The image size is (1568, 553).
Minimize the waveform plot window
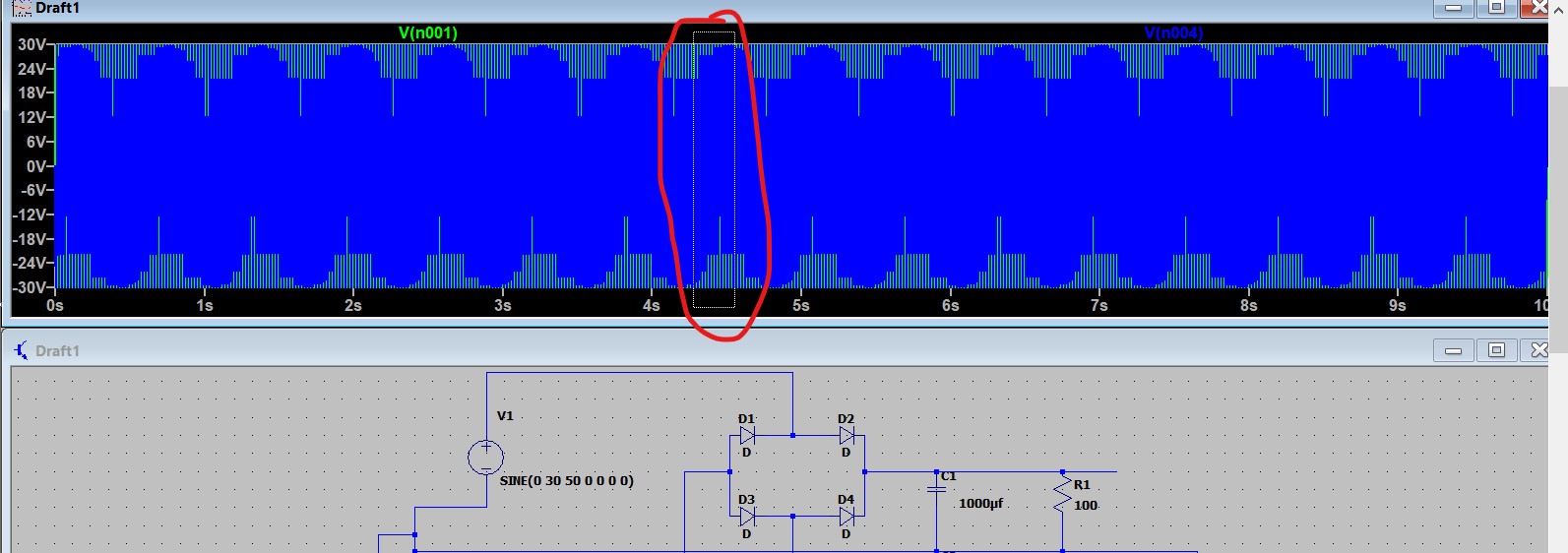click(x=1454, y=8)
